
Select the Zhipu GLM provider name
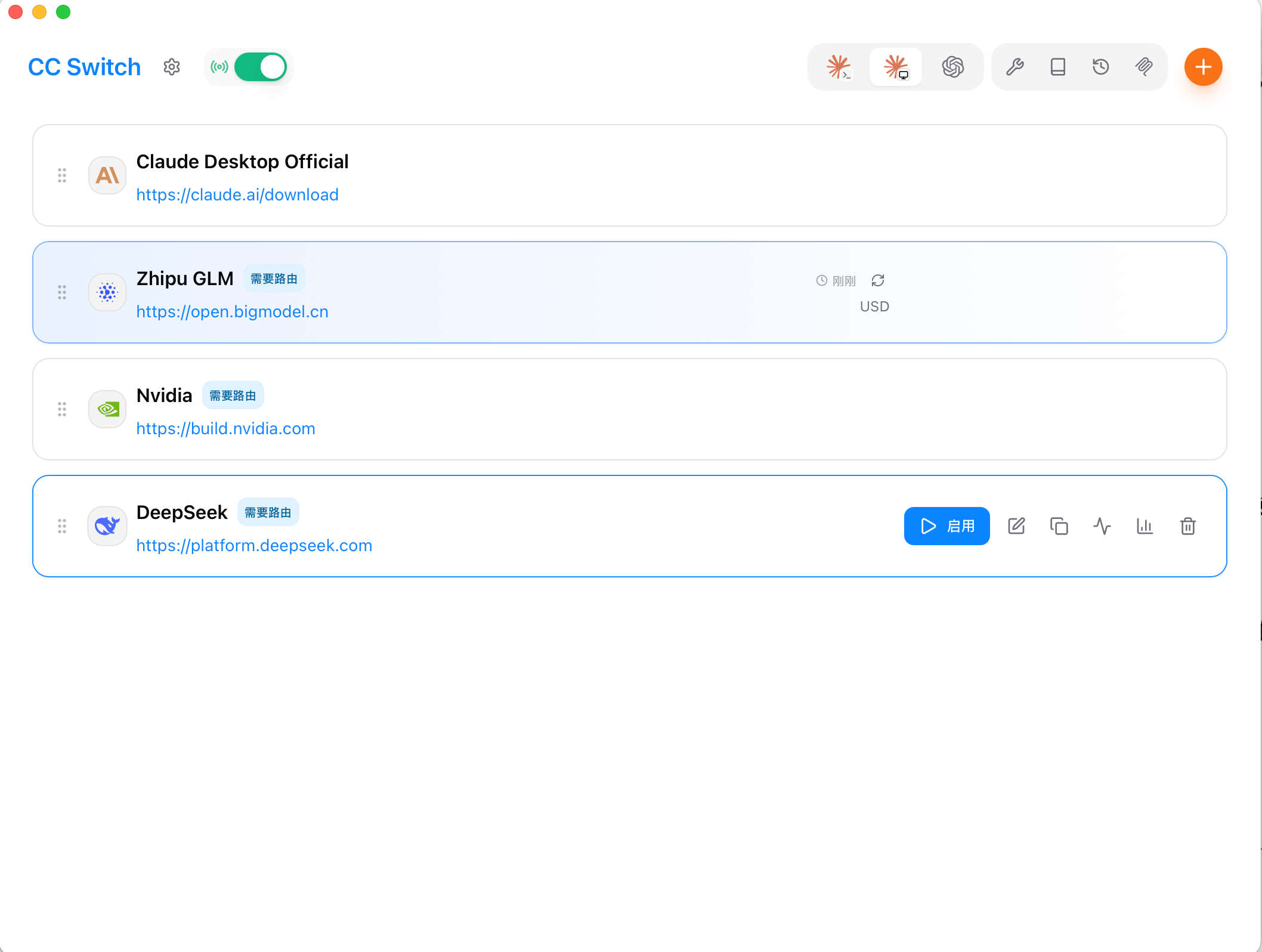tap(185, 279)
